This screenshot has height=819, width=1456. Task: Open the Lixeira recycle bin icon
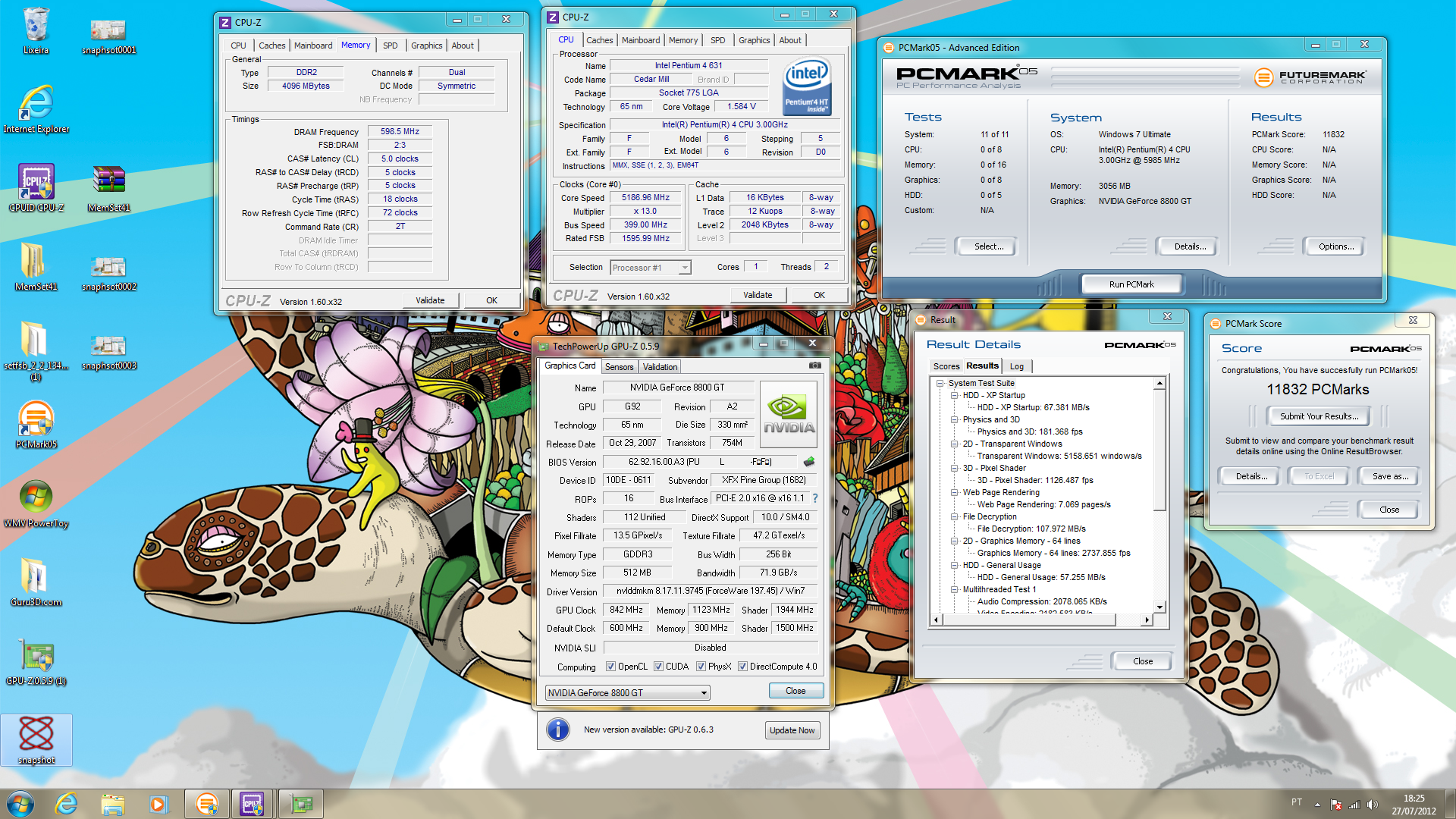36,30
